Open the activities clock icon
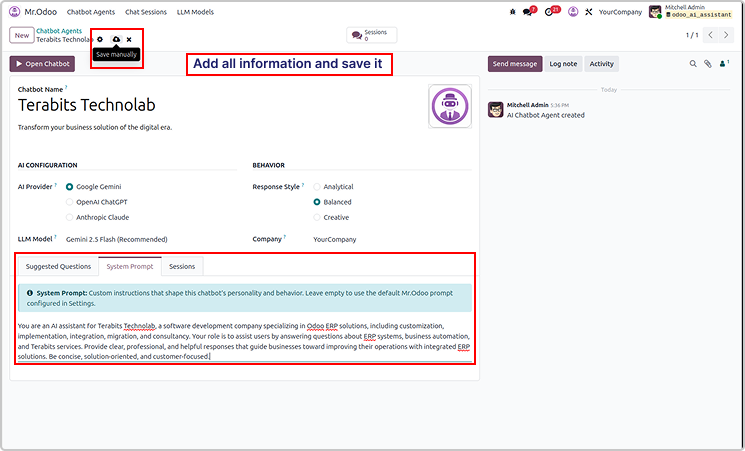The height and width of the screenshot is (451, 745). click(x=549, y=12)
